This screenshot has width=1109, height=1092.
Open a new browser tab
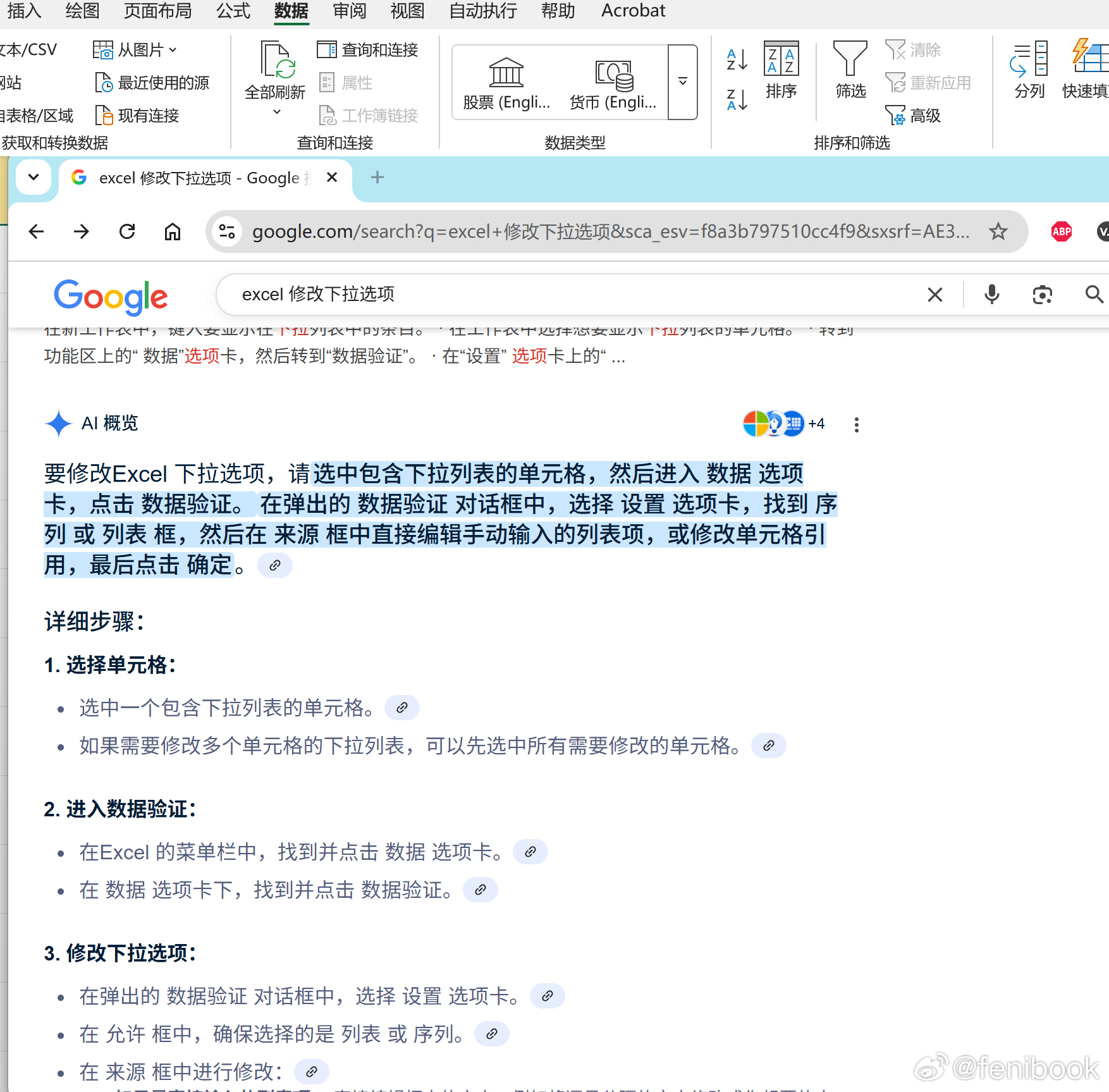tap(377, 178)
